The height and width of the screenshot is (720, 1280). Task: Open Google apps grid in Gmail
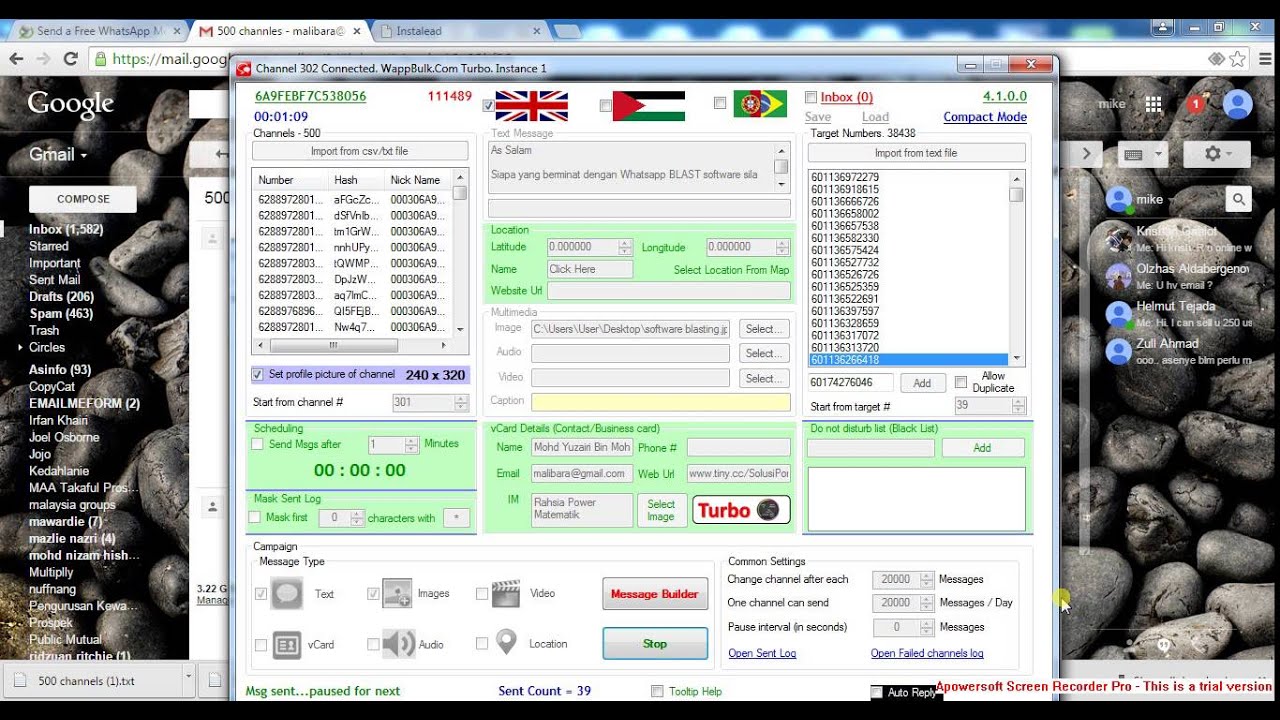tap(1153, 104)
